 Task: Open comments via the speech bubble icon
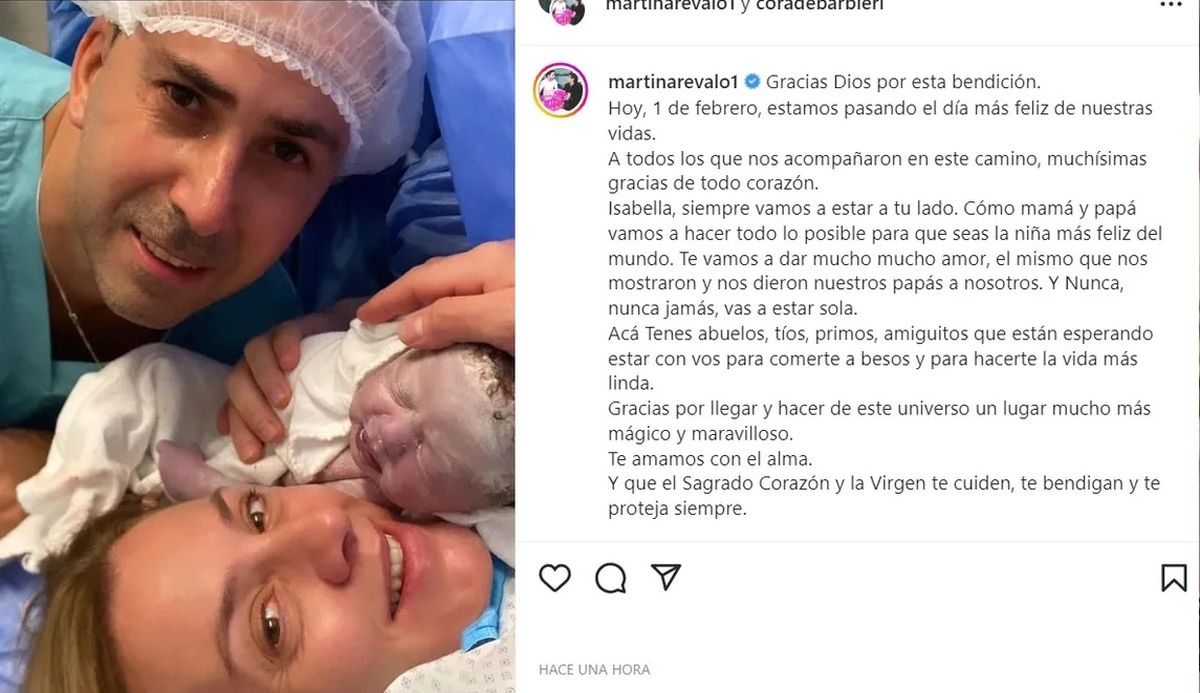tap(611, 577)
